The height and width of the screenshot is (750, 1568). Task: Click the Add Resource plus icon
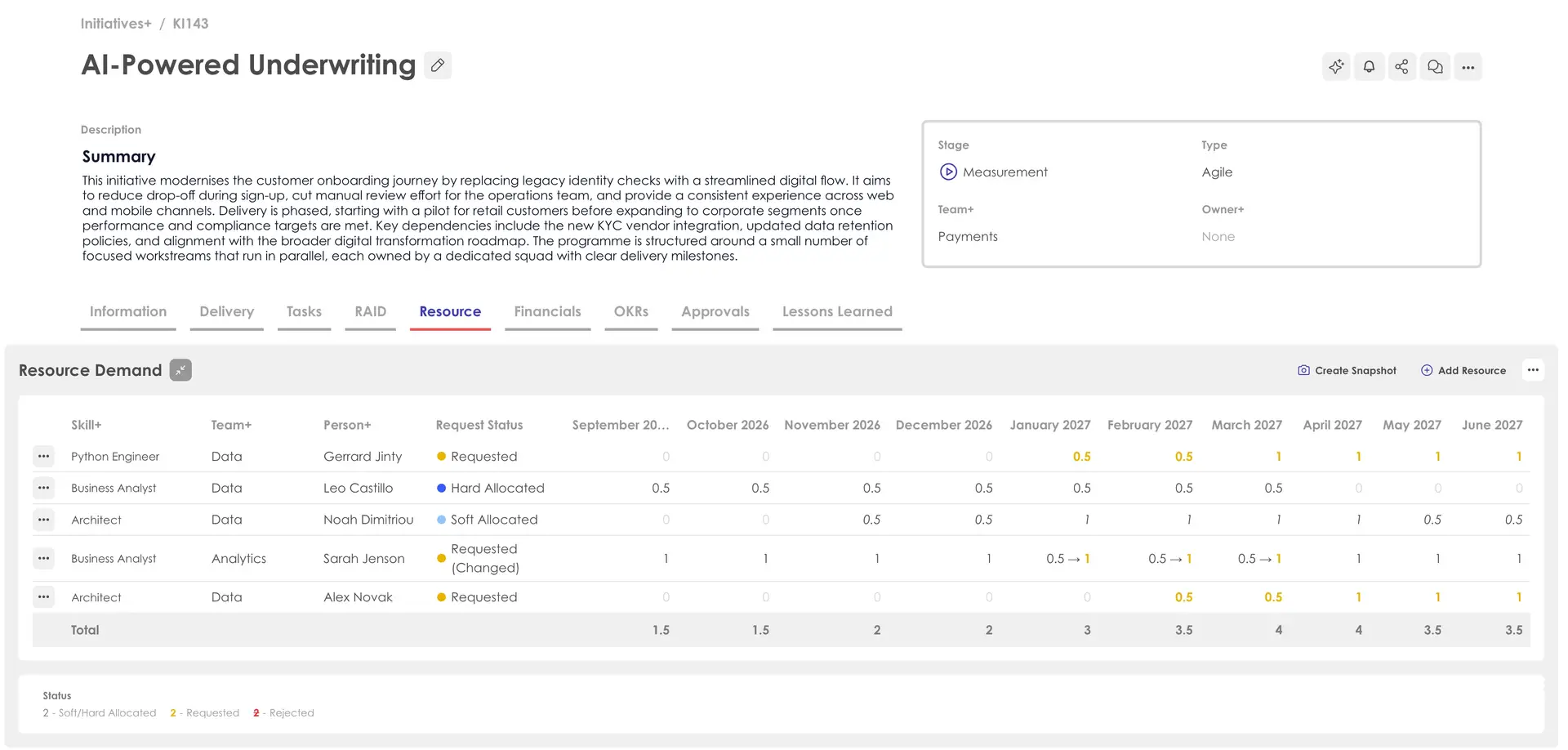click(1427, 370)
